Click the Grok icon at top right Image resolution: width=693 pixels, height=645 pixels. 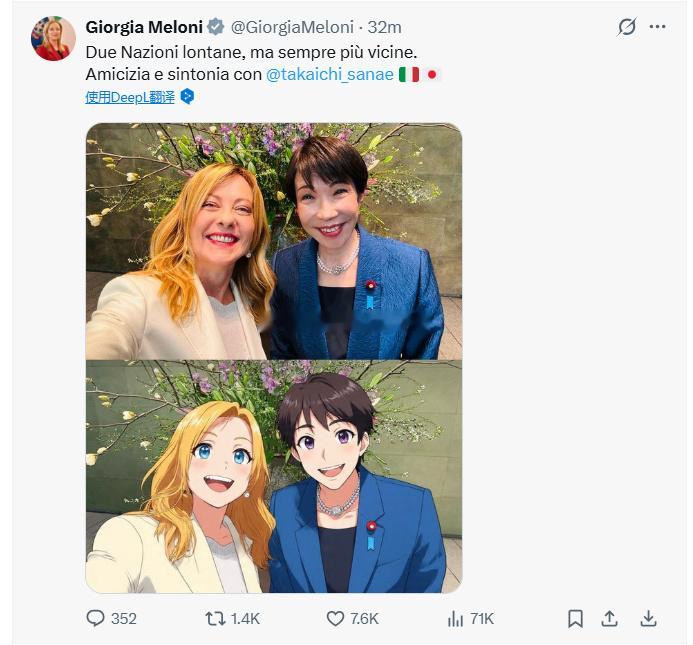pos(627,27)
